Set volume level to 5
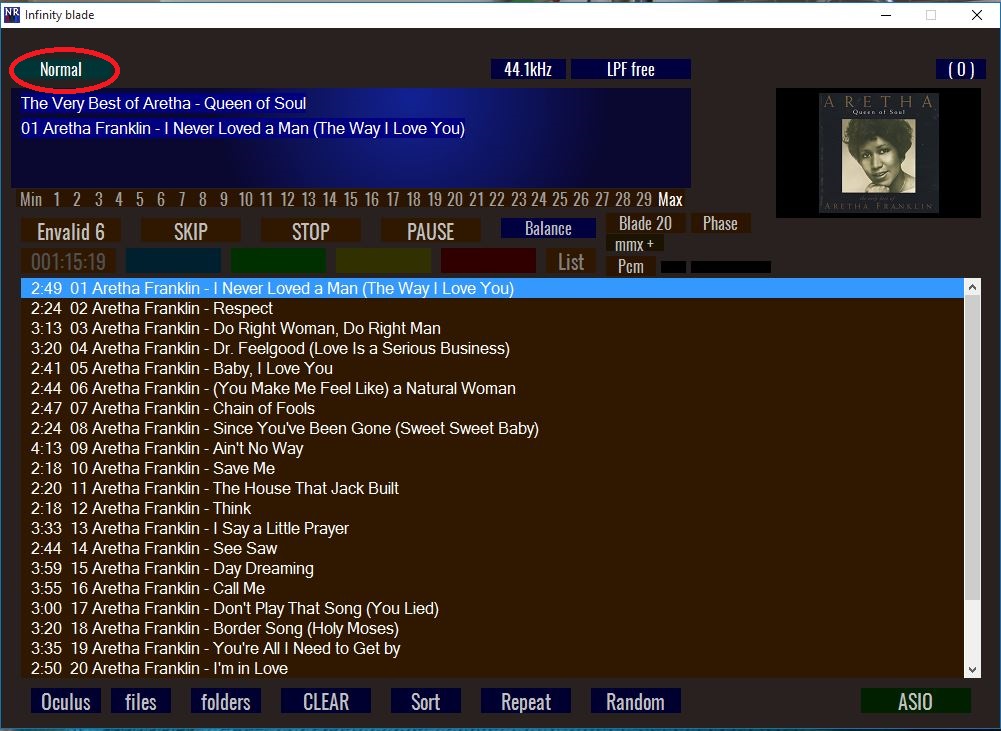This screenshot has height=731, width=1001. pos(139,200)
